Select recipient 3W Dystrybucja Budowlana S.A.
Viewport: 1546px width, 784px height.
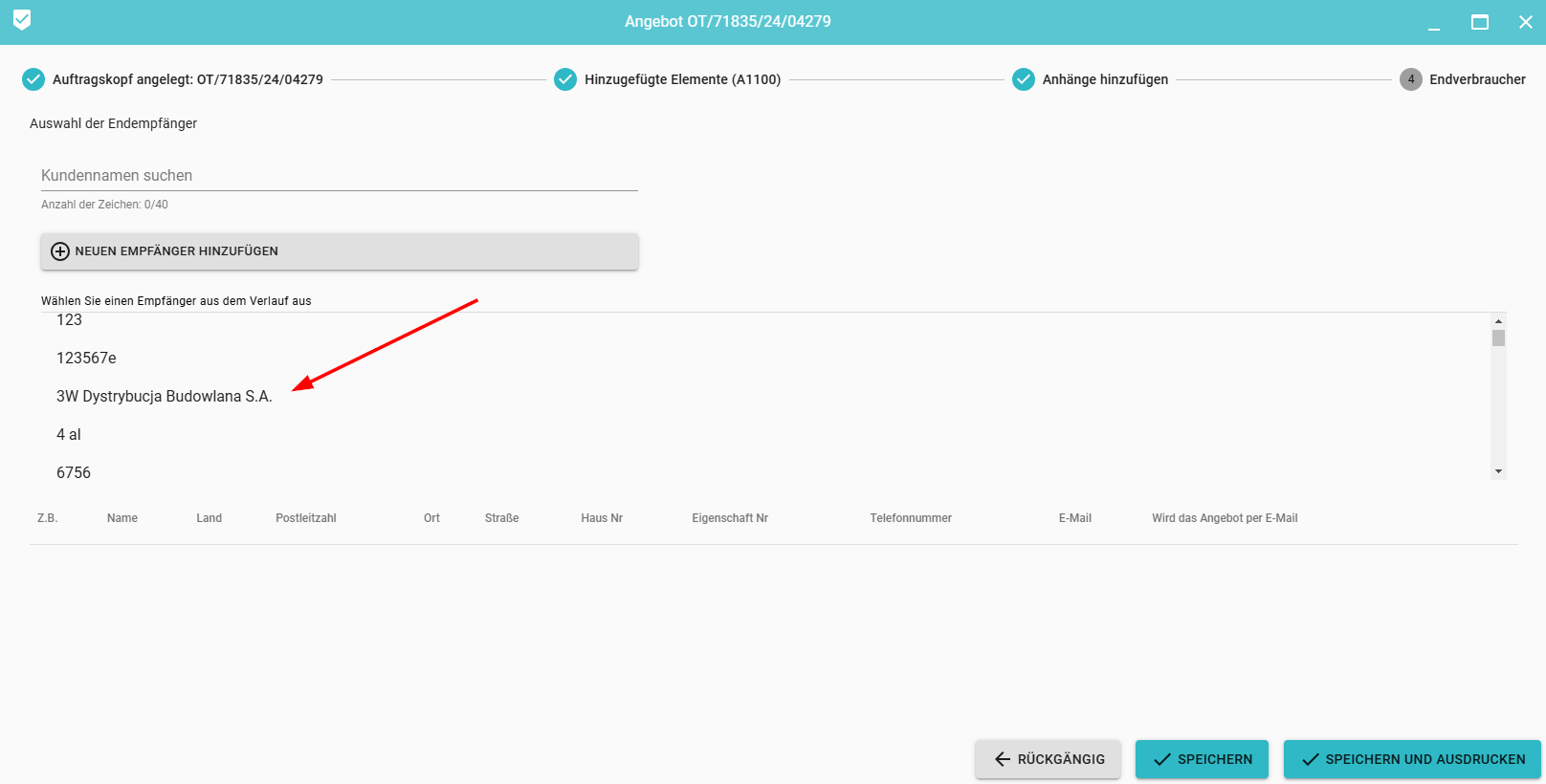click(165, 396)
